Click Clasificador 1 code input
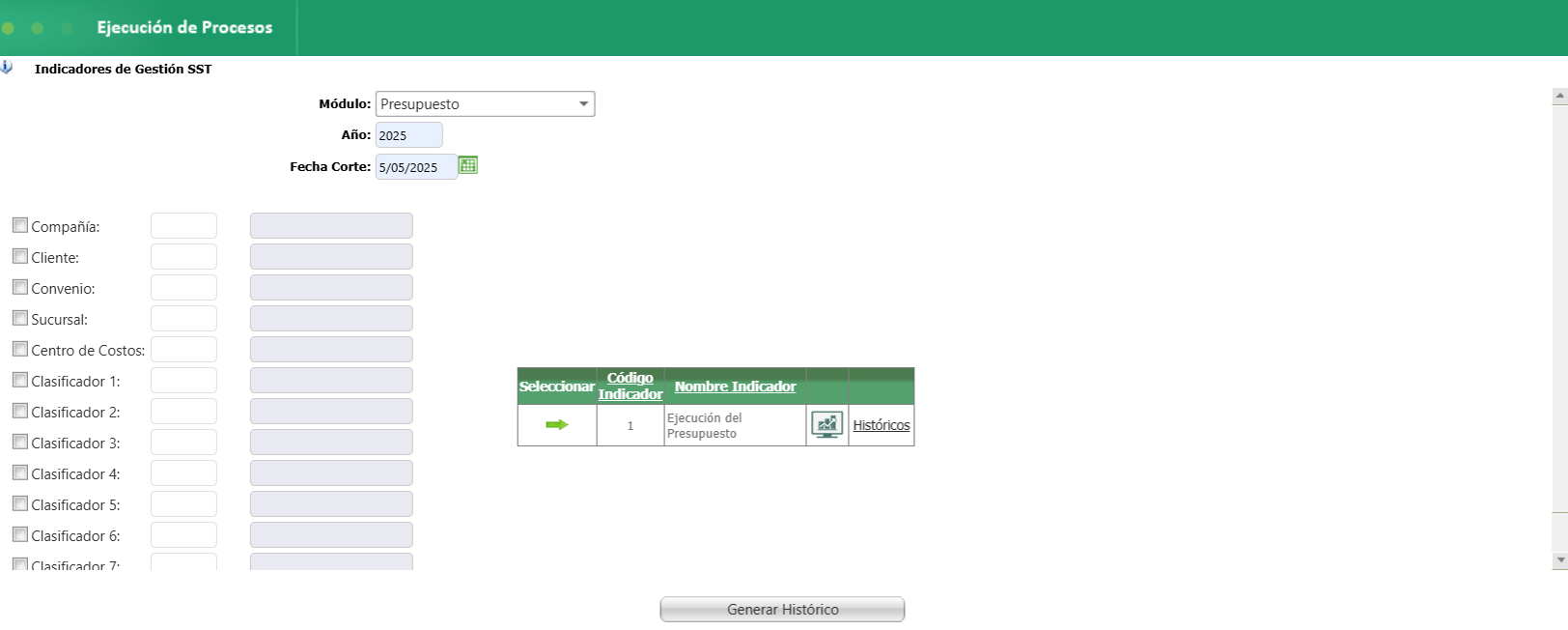 (x=183, y=380)
